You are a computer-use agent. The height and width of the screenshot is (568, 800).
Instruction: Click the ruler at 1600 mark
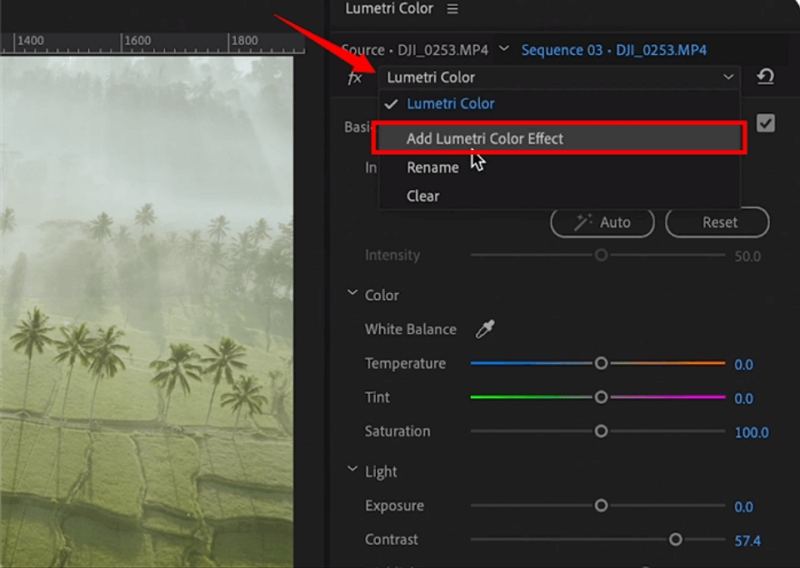(x=138, y=41)
